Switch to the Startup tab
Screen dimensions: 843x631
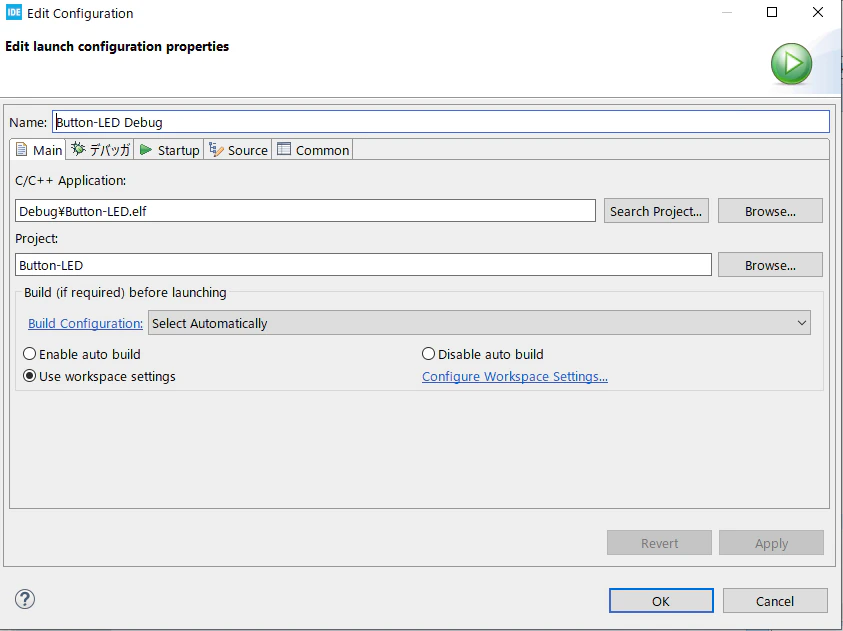point(169,150)
